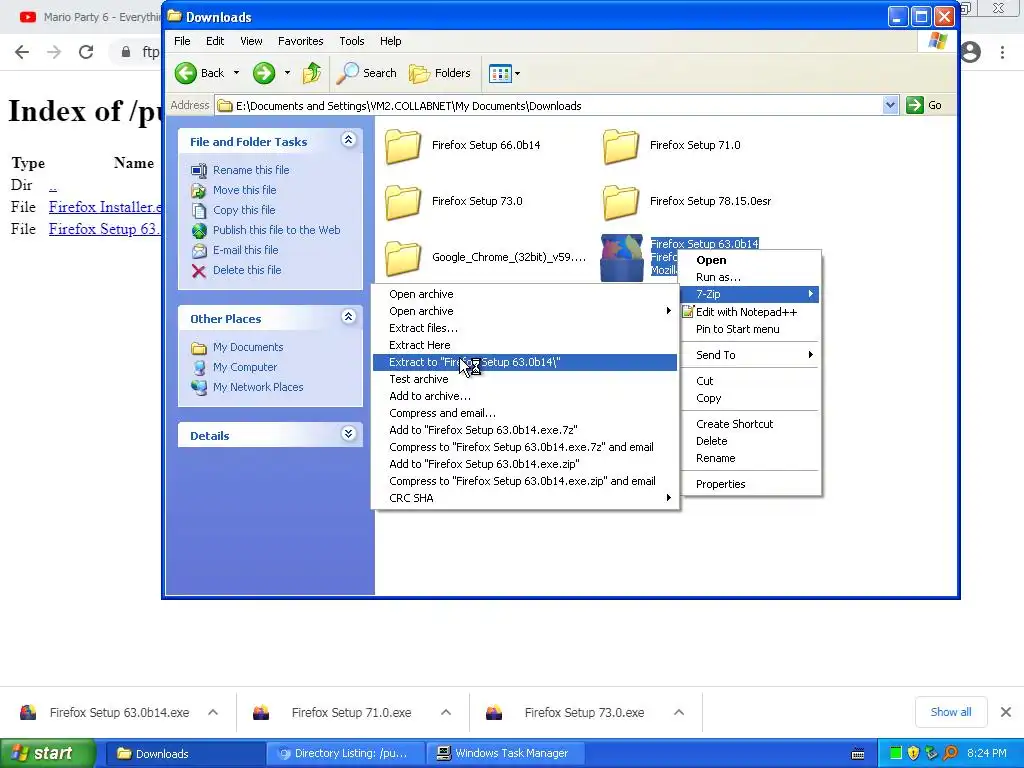This screenshot has width=1024, height=768.
Task: Open Views dropdown arrow
Action: click(517, 74)
